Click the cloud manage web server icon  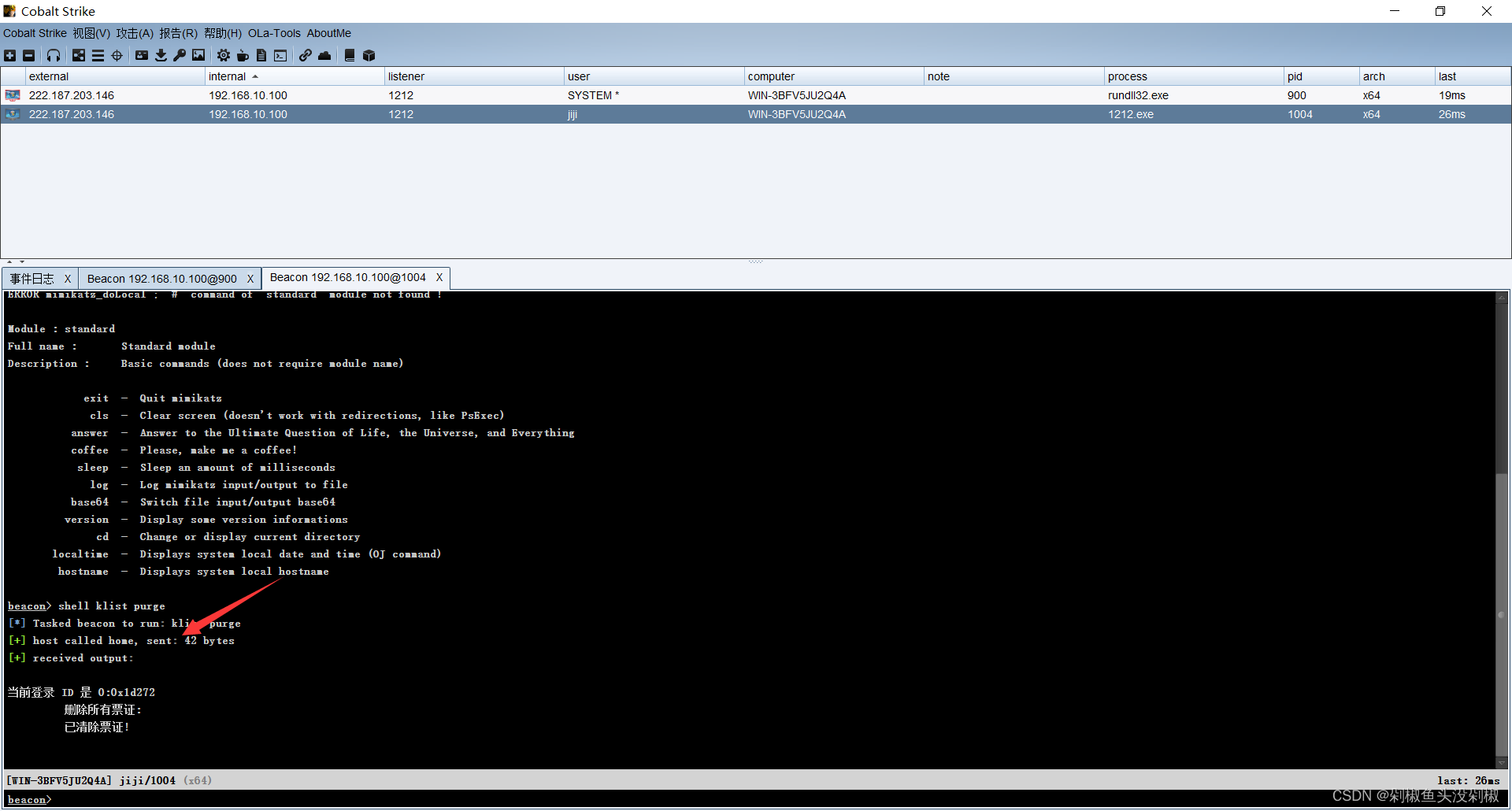point(324,55)
